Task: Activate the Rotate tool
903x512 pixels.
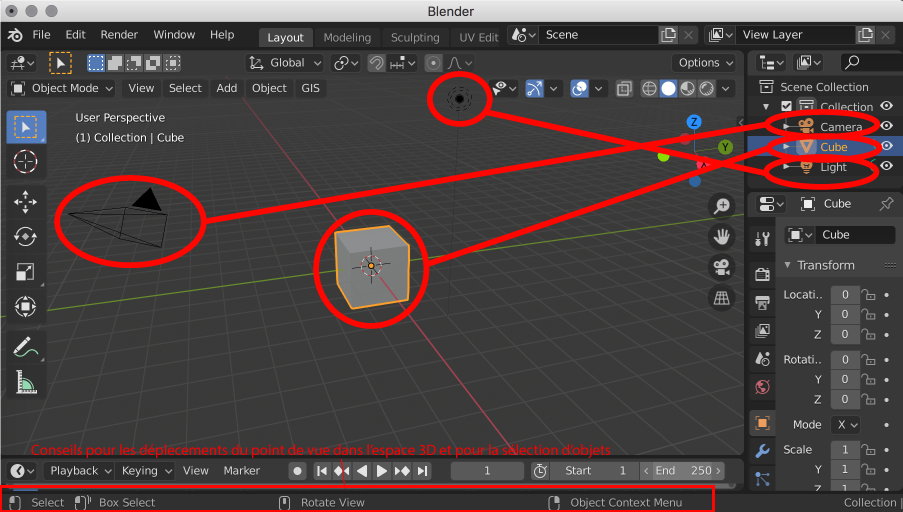Action: tap(25, 237)
